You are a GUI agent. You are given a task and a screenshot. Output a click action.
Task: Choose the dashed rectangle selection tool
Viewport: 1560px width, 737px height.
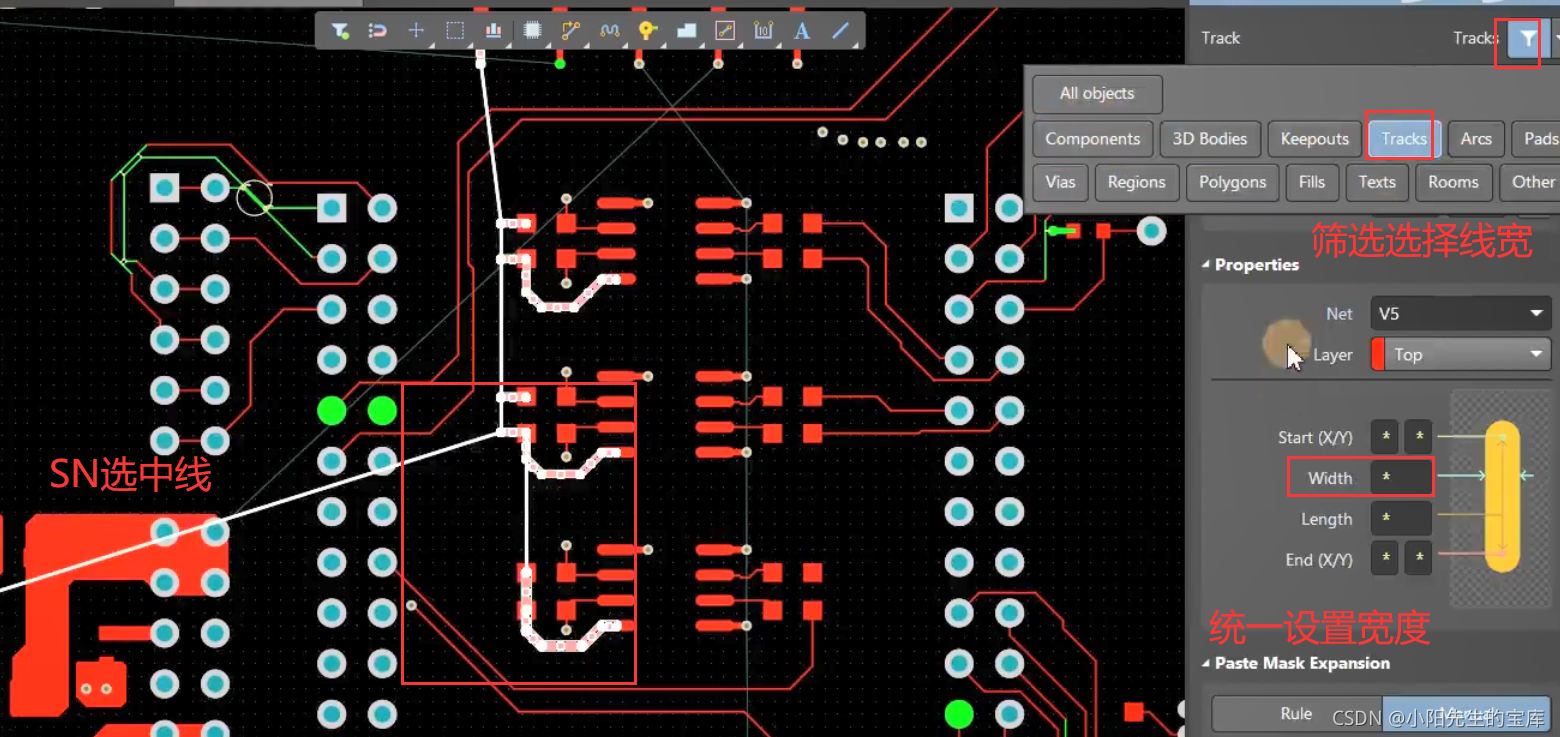455,30
